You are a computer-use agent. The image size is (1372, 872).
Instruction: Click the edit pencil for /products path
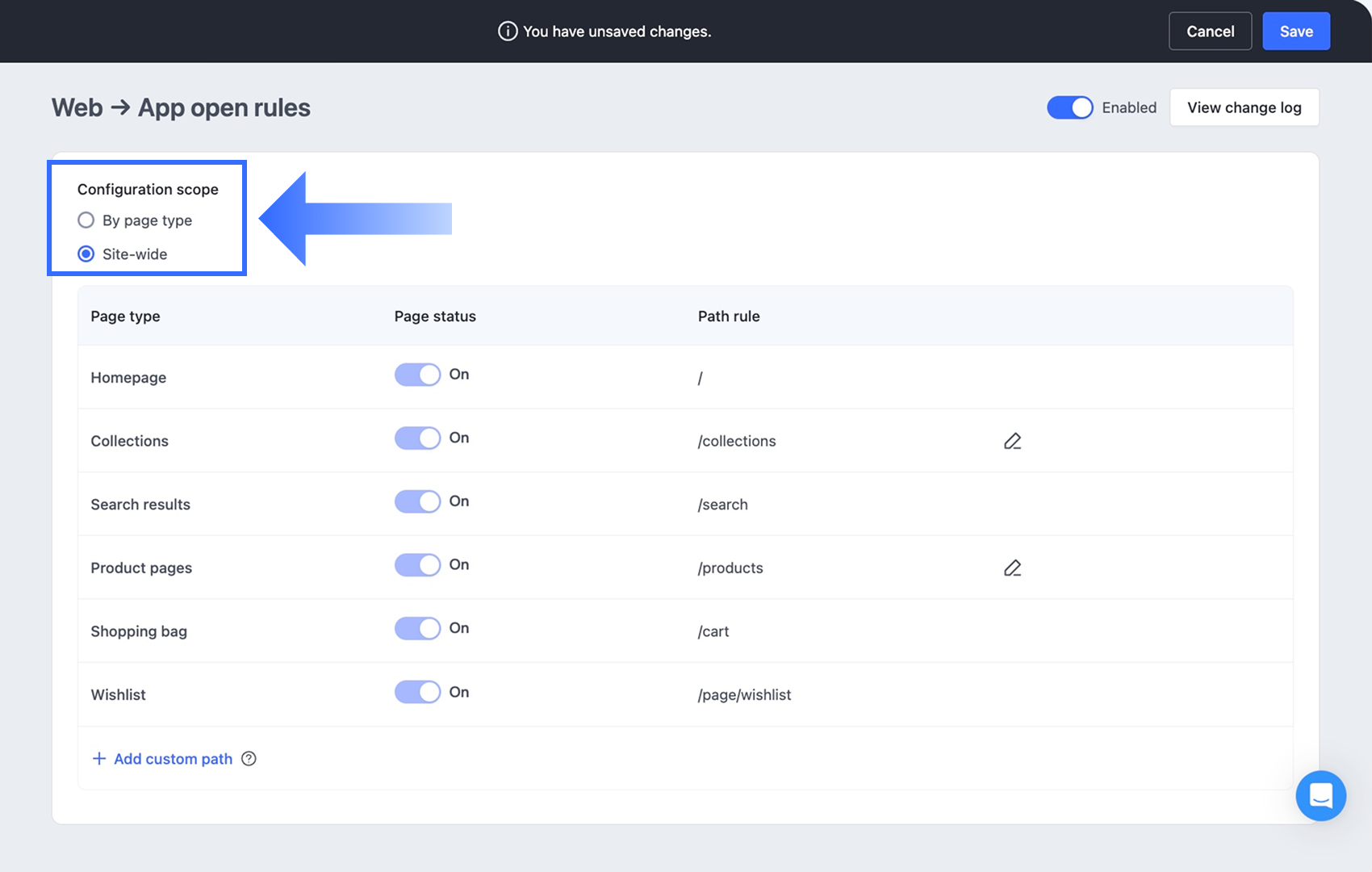point(1012,568)
